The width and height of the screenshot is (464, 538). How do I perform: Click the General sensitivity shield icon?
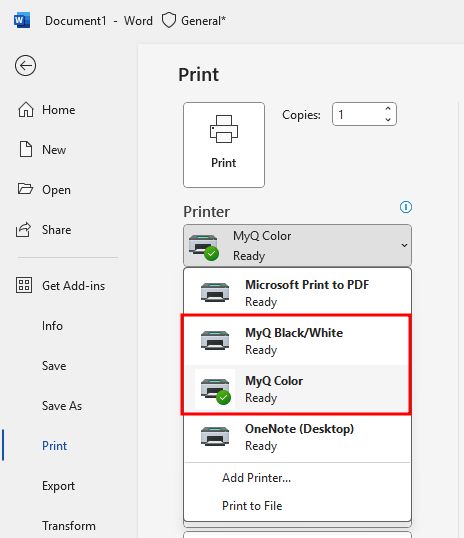coord(169,21)
